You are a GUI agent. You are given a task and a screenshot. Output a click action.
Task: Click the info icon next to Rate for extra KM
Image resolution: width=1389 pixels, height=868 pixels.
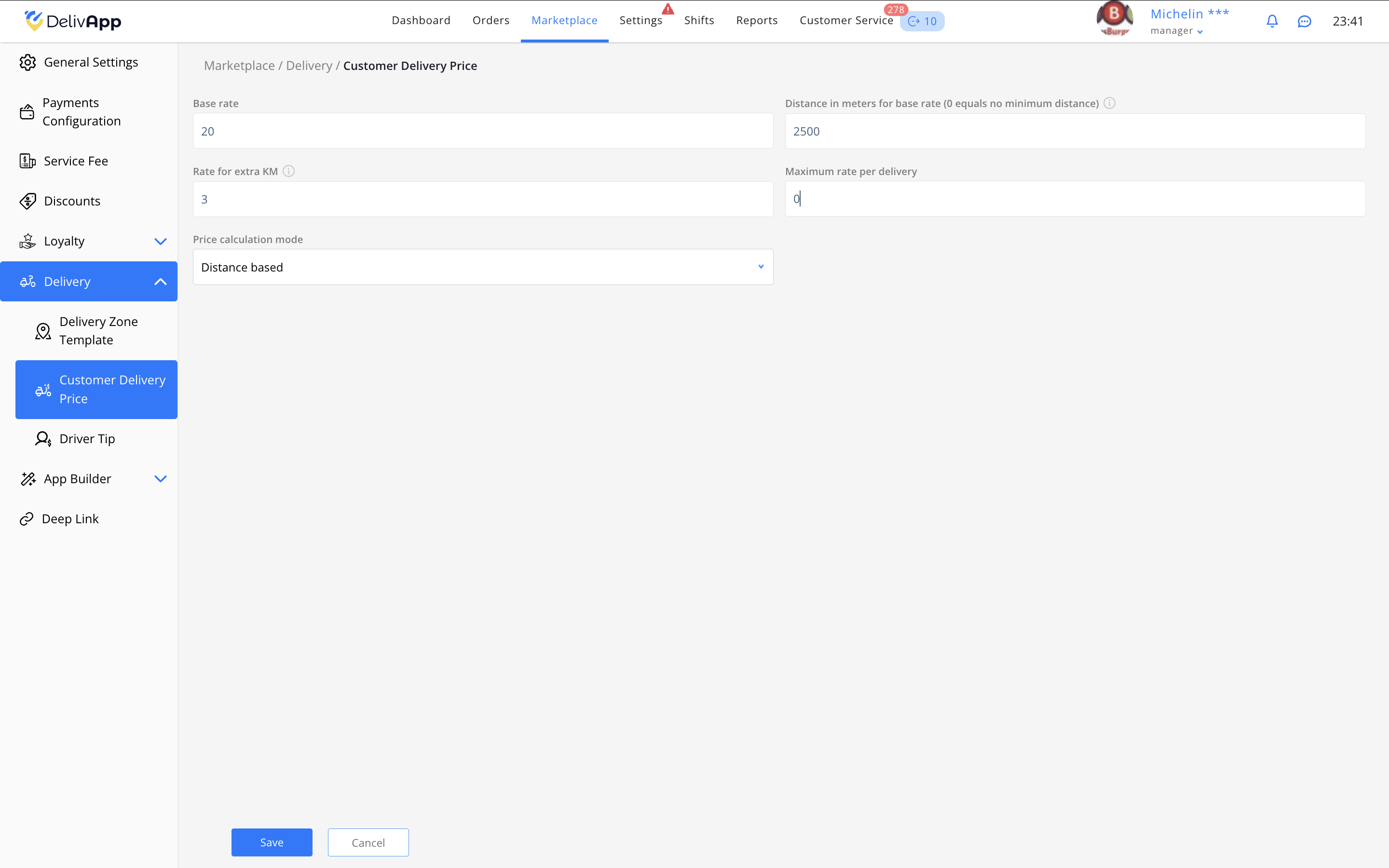(289, 171)
